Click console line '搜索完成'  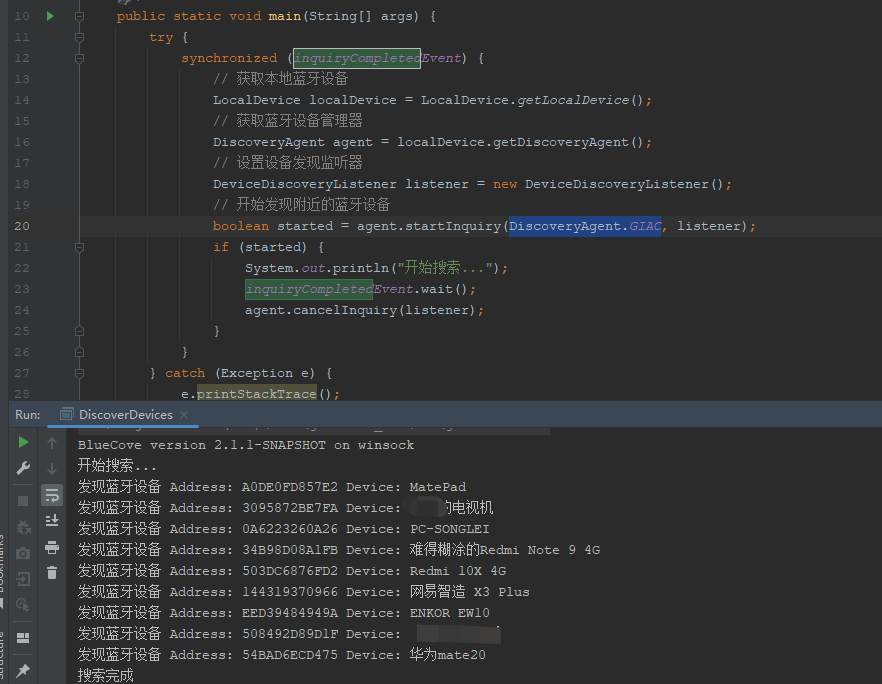(x=105, y=675)
